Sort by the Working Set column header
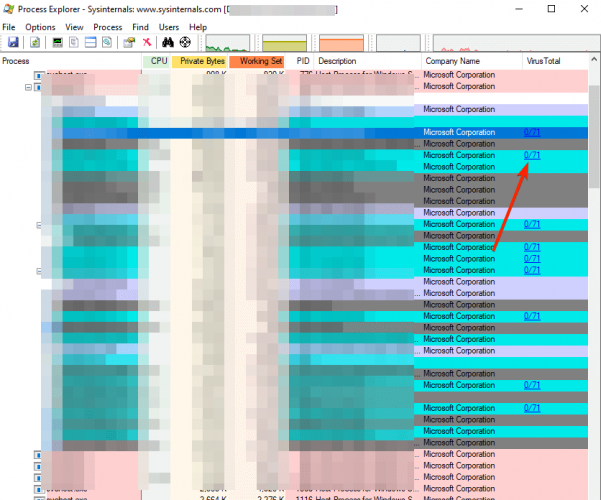This screenshot has height=500, width=601. pyautogui.click(x=257, y=61)
